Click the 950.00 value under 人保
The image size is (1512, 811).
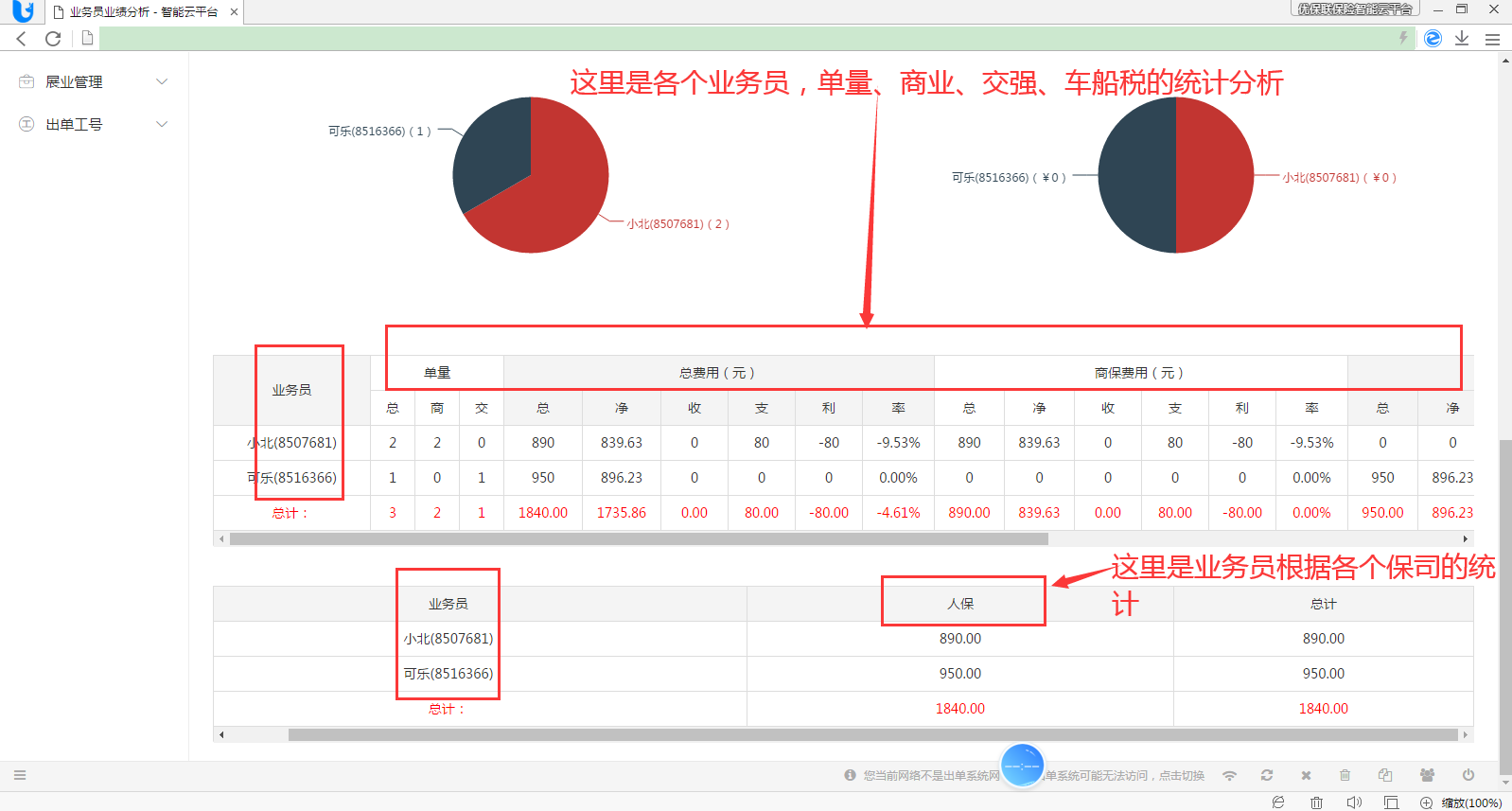[960, 674]
